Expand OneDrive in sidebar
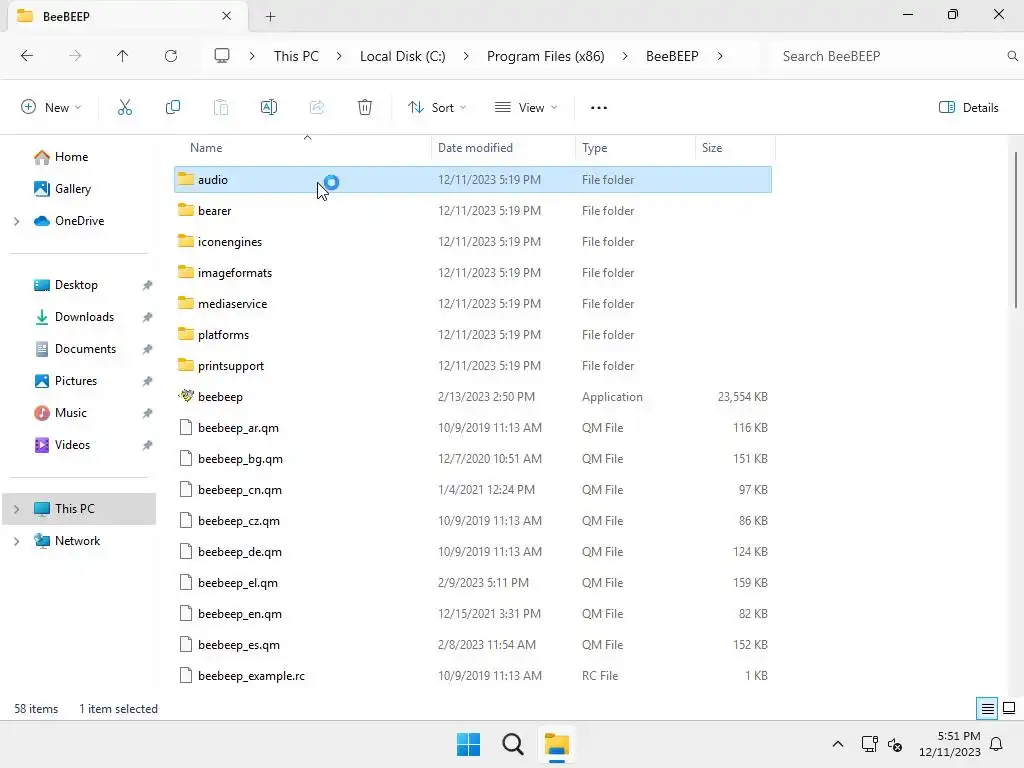The width and height of the screenshot is (1024, 768). 16,221
